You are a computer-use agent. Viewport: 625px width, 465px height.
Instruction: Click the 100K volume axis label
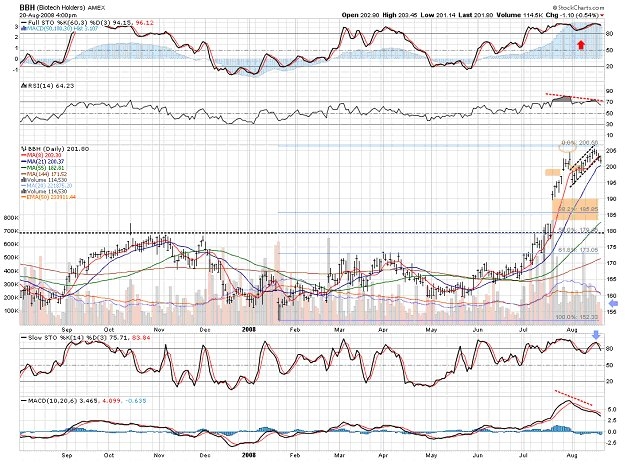pos(11,310)
